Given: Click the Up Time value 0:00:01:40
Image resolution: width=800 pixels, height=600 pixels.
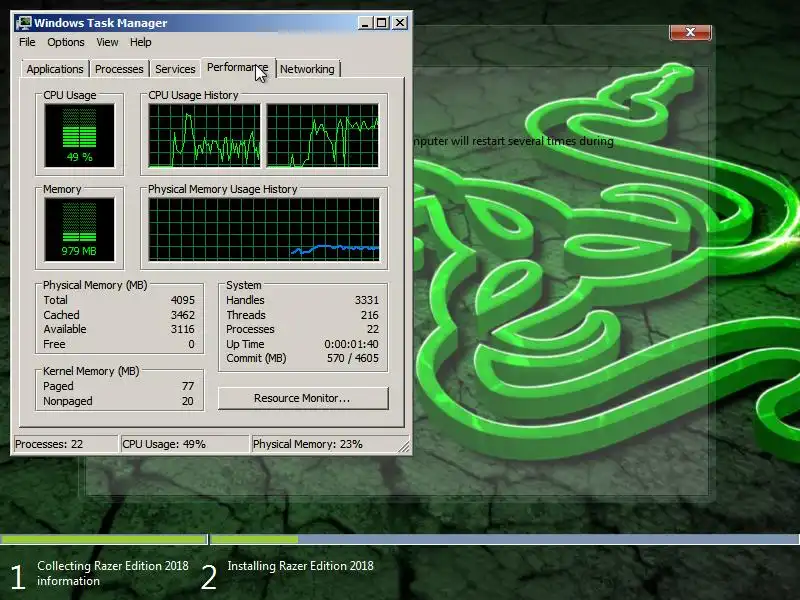Looking at the screenshot, I should 352,344.
